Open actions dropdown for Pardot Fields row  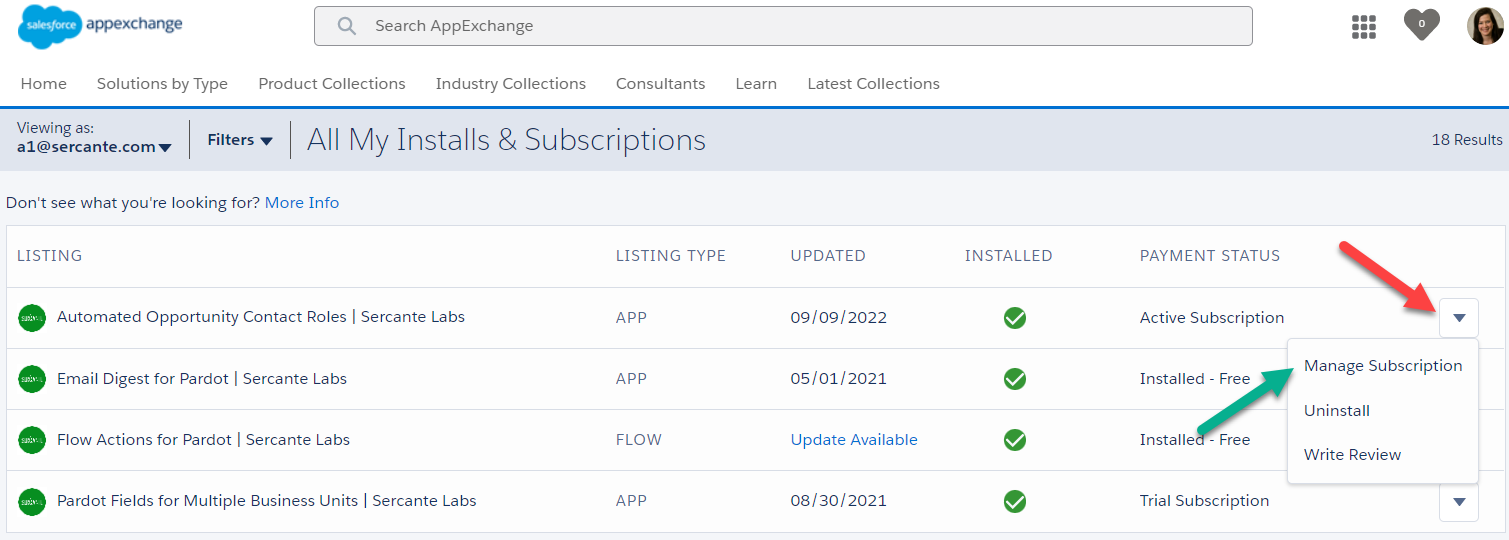pyautogui.click(x=1459, y=501)
